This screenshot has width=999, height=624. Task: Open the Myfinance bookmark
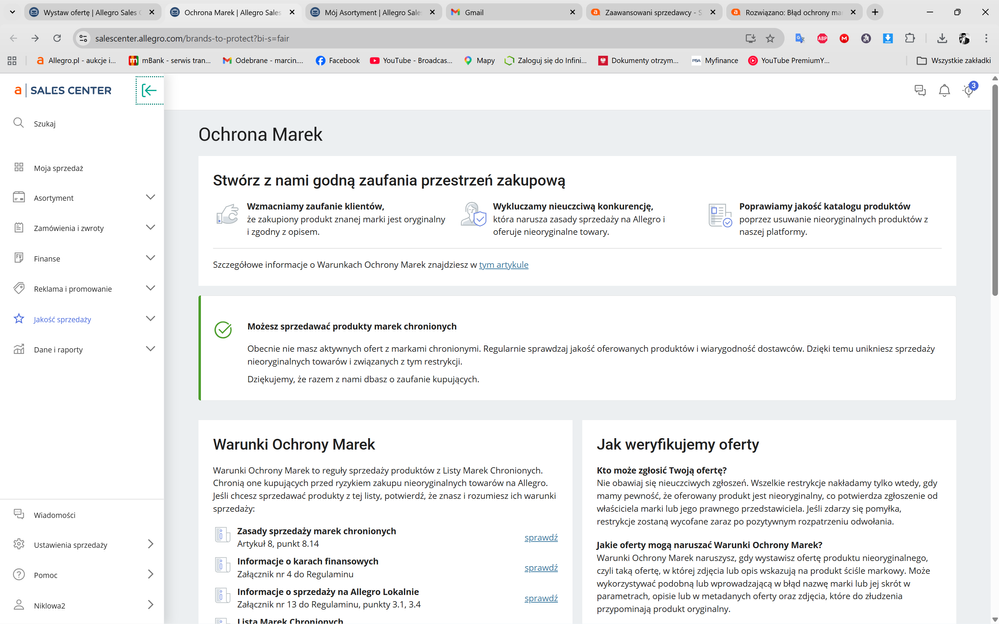[x=715, y=61]
